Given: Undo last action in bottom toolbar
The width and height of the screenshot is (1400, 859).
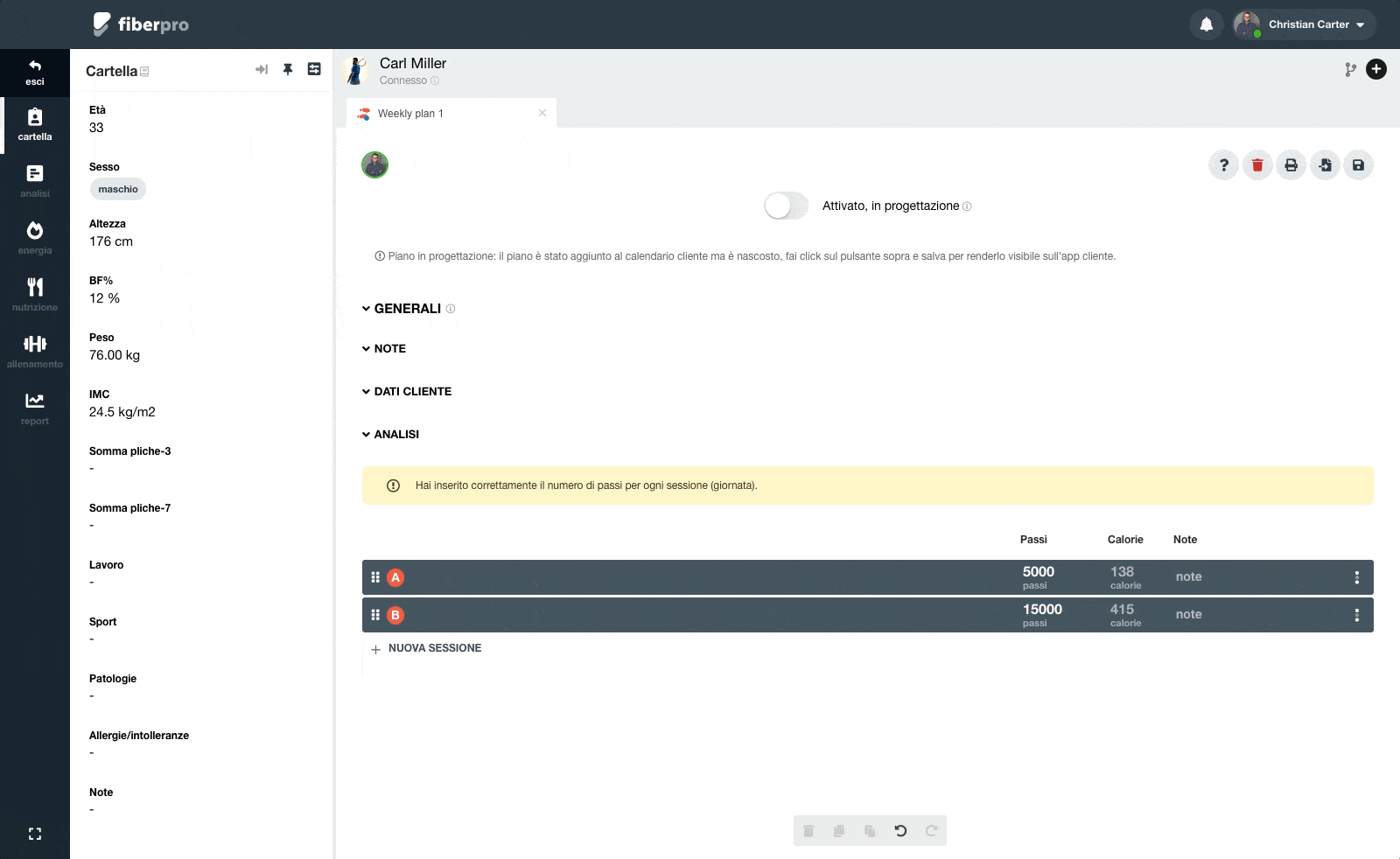Looking at the screenshot, I should 900,831.
